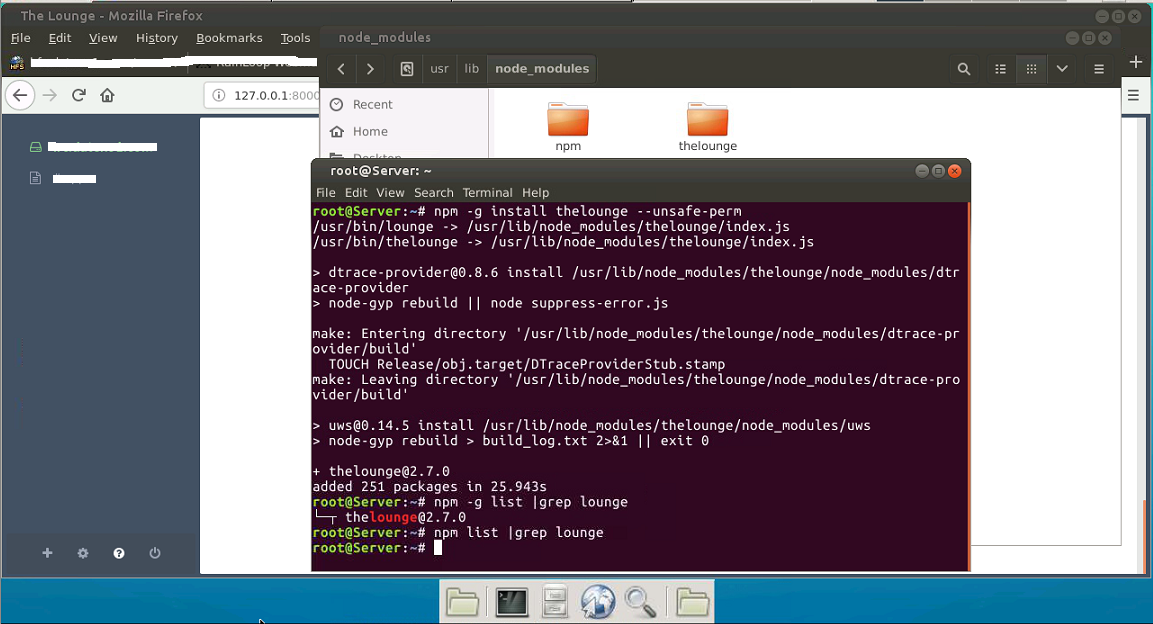
Task: Go to Firefox home page icon
Action: (107, 96)
